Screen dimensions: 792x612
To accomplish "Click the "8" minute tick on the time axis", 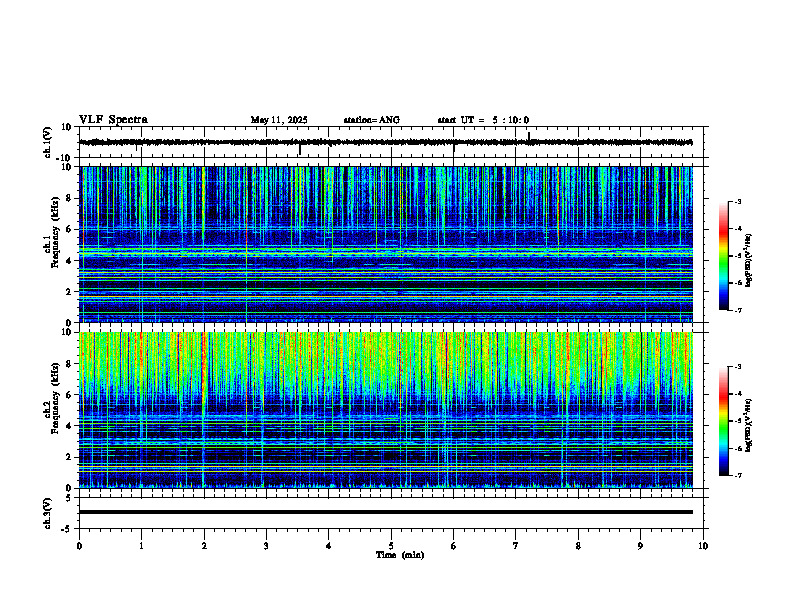I will (x=578, y=546).
